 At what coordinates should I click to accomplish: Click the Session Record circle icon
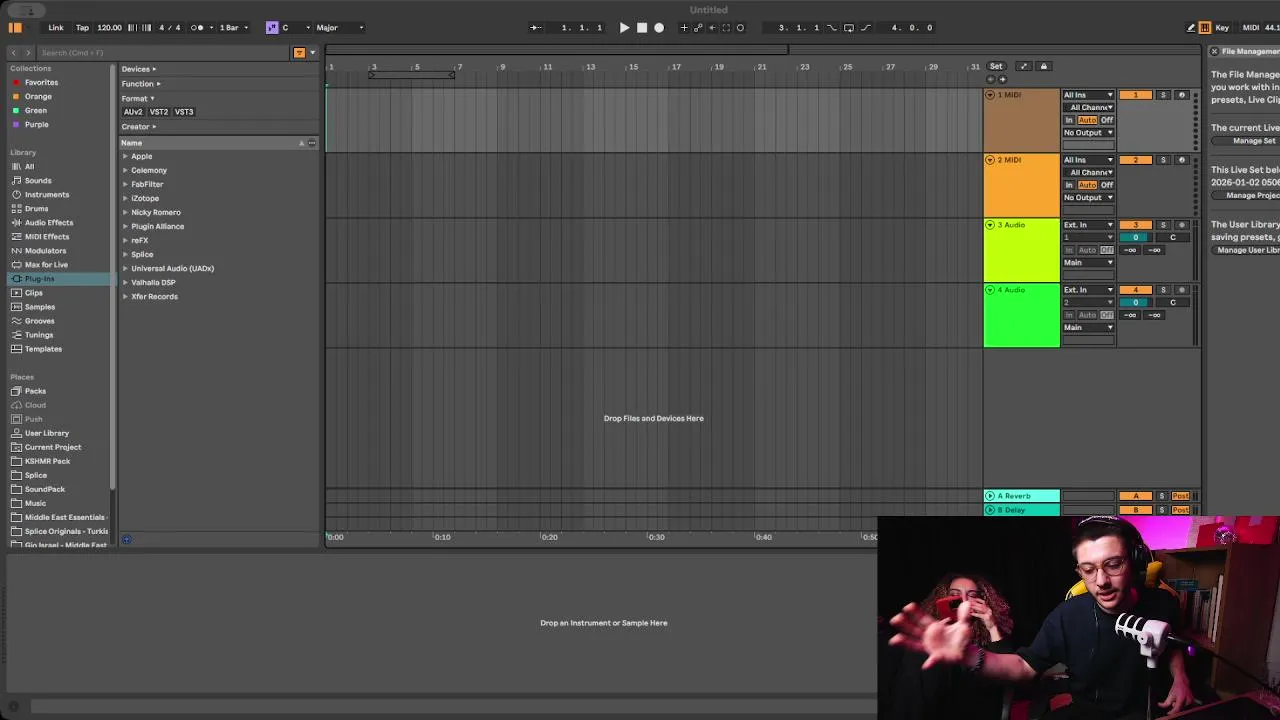740,28
